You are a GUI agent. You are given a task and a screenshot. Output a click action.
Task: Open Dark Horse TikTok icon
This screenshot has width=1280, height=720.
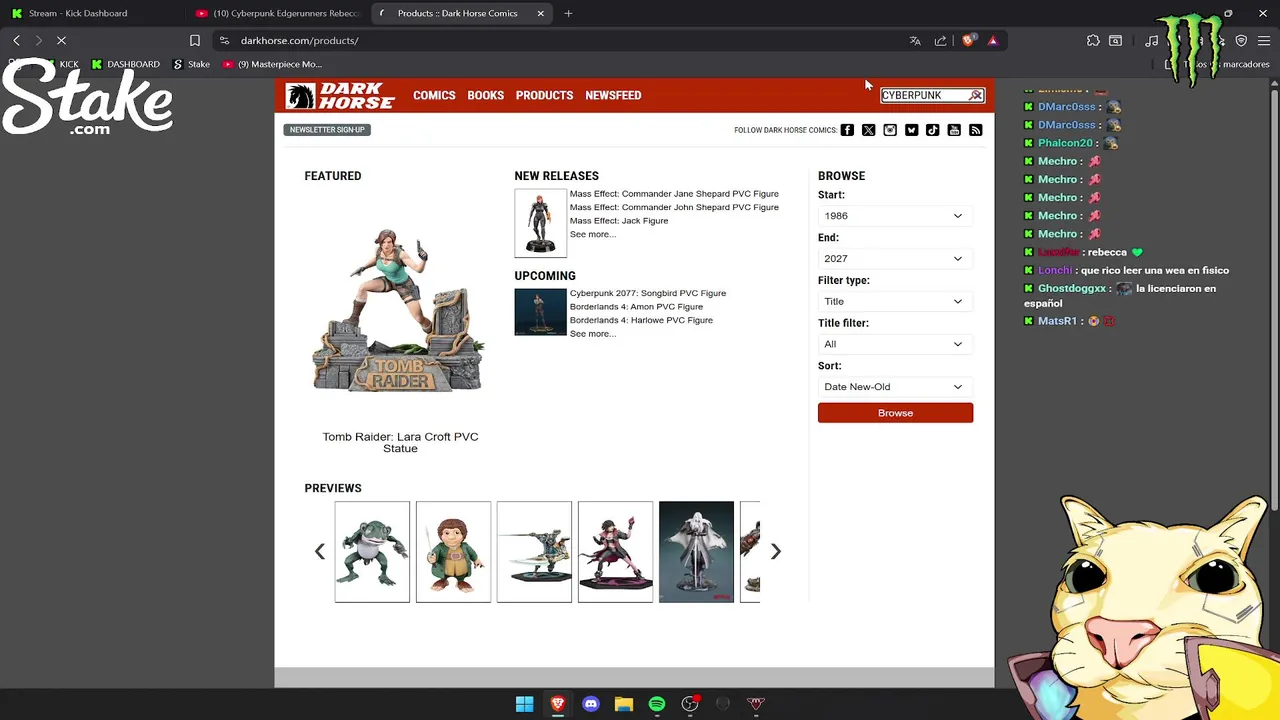[x=933, y=130]
